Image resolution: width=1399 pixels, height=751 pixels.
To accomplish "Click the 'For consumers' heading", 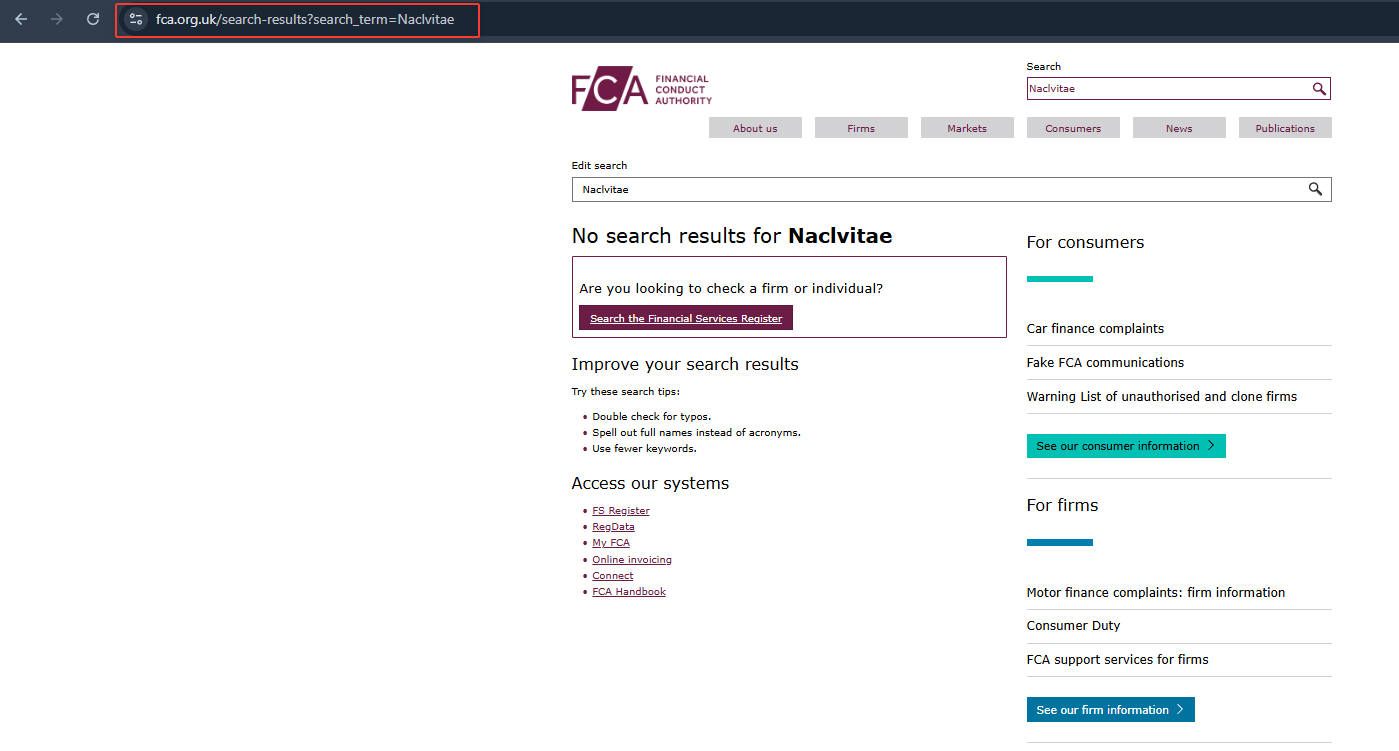I will 1085,243.
